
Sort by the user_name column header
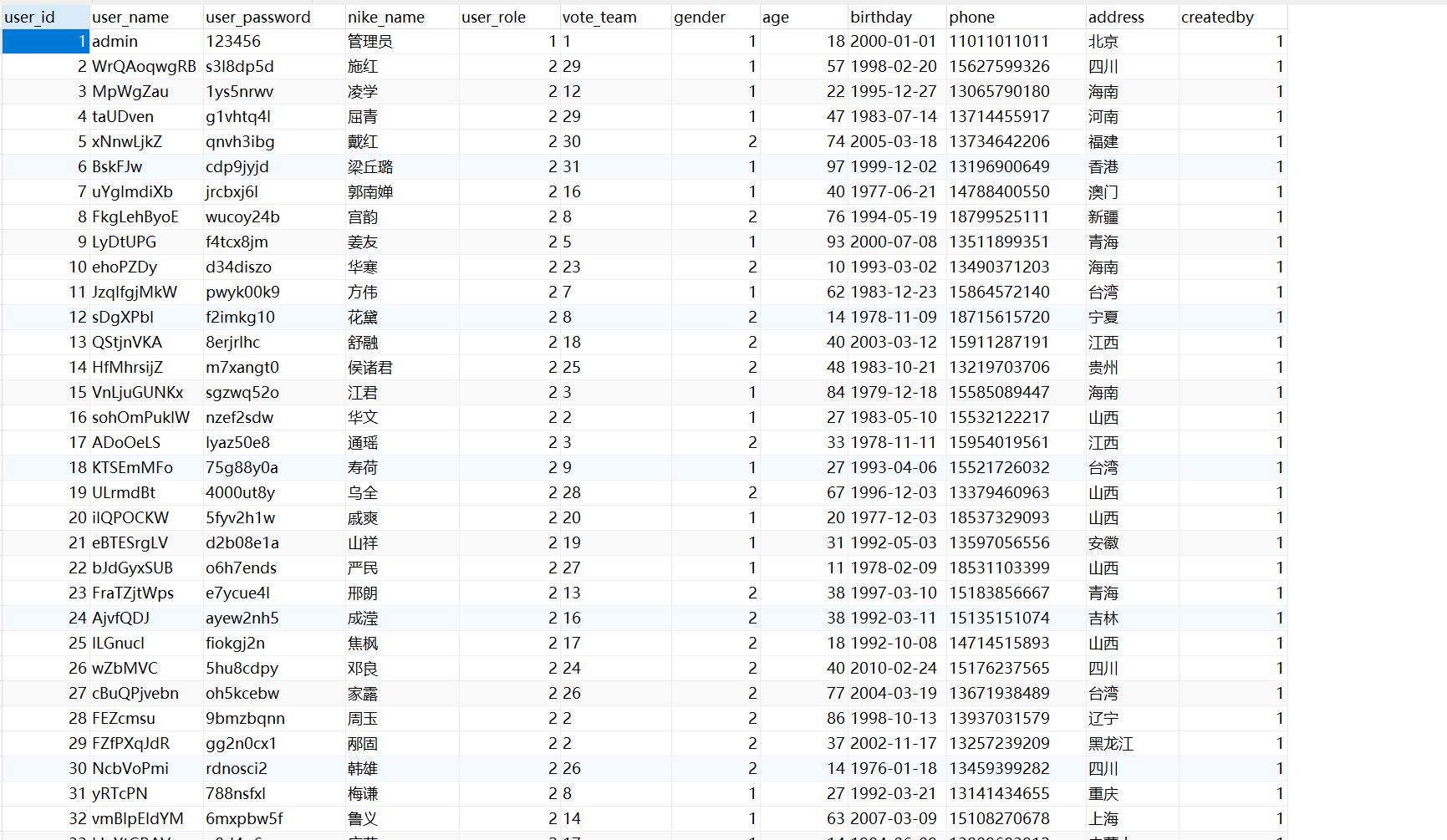(145, 17)
